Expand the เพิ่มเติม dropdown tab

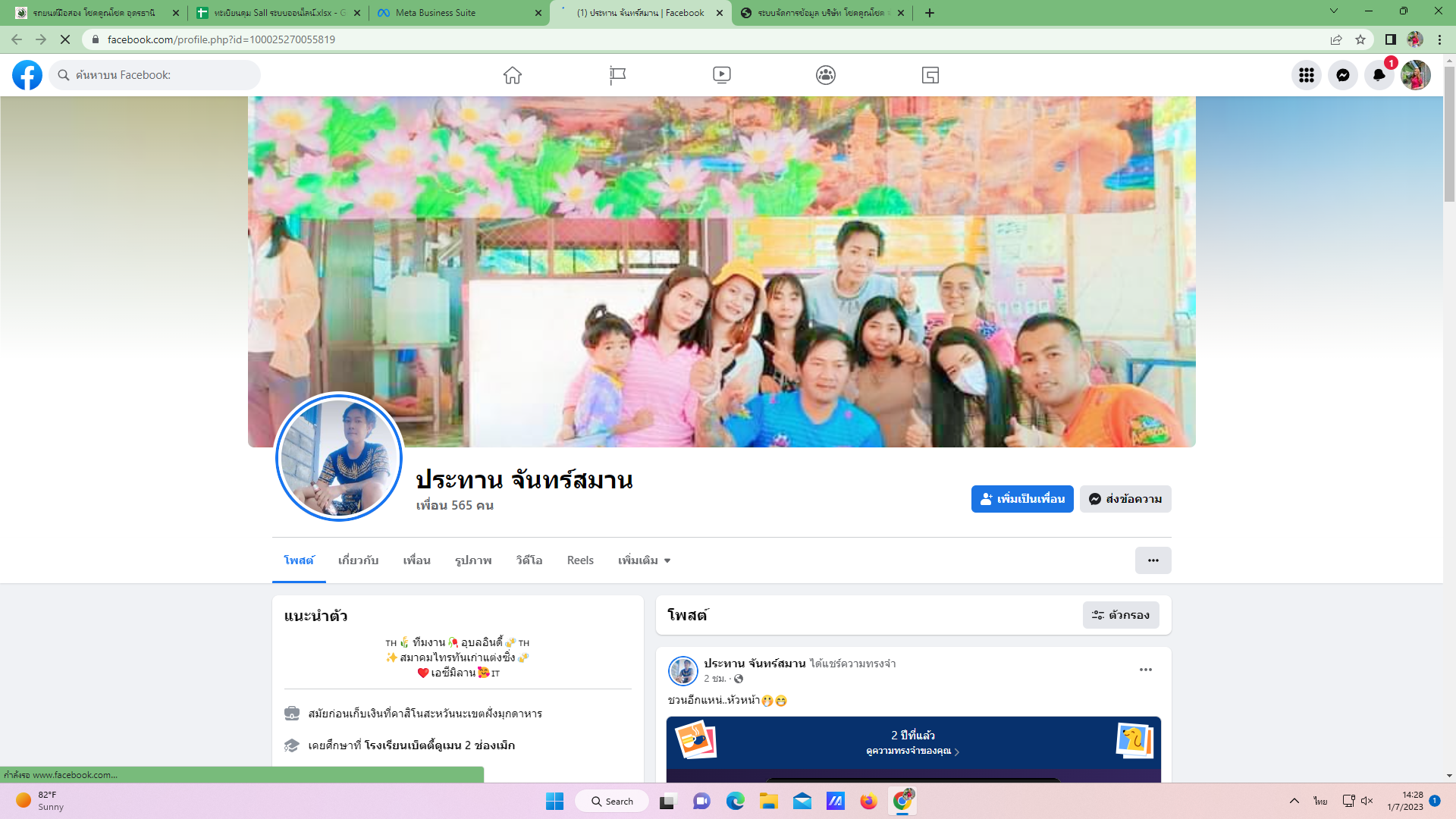(x=644, y=560)
